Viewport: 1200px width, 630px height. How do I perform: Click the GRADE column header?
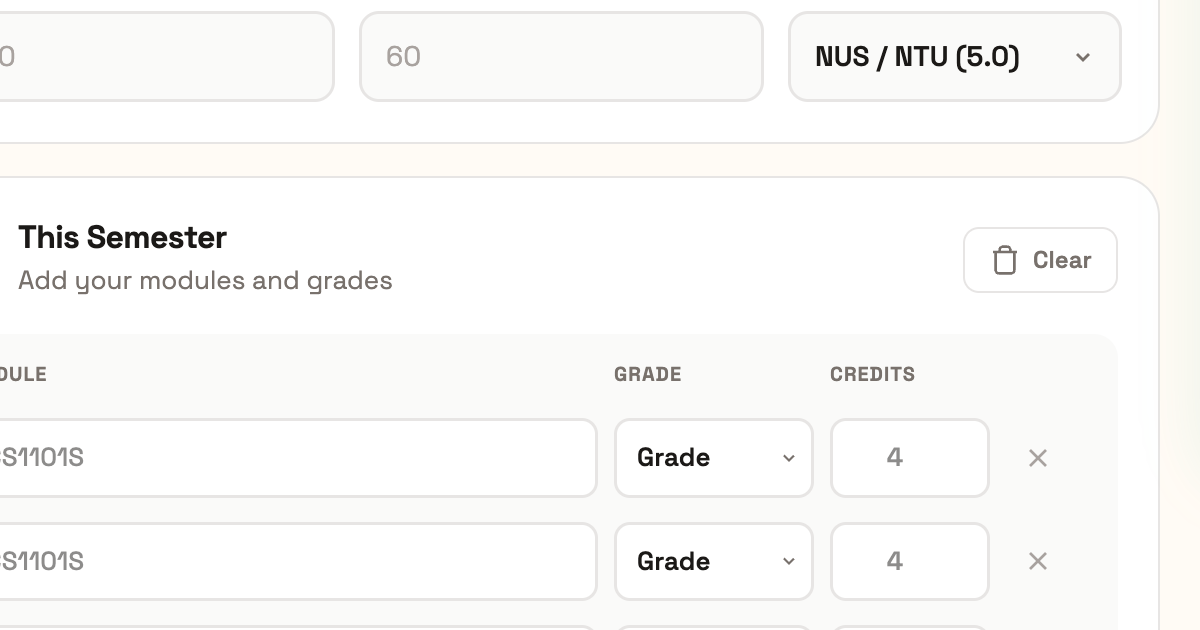point(648,374)
